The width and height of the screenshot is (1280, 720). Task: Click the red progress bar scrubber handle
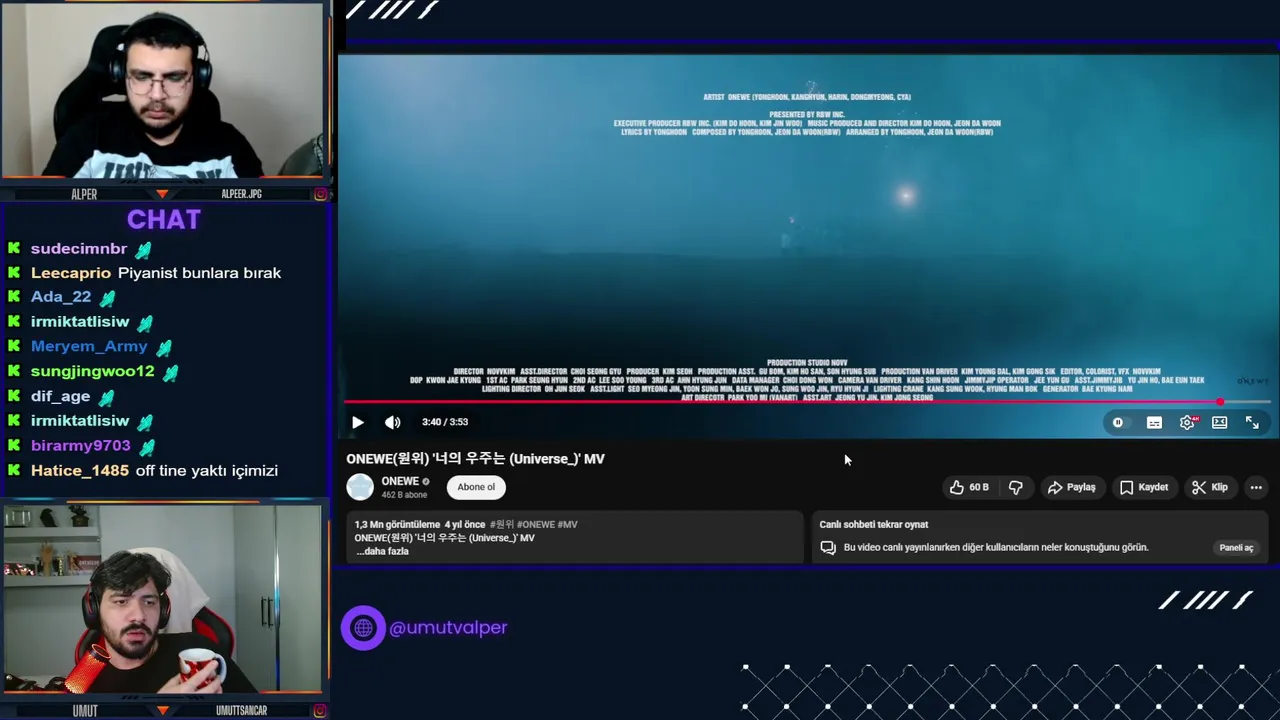click(1220, 402)
